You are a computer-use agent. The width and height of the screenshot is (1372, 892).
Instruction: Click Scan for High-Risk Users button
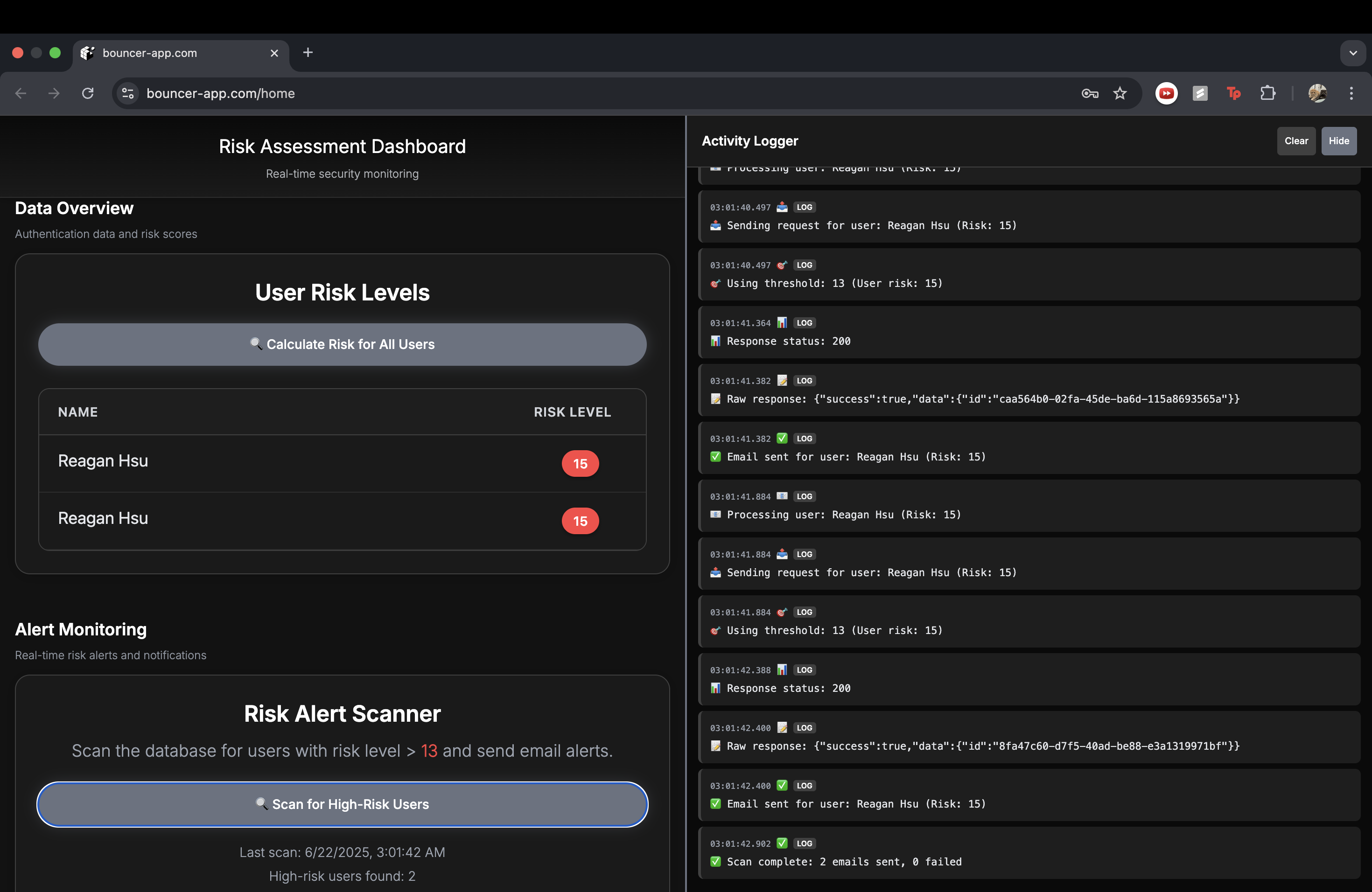(x=343, y=804)
